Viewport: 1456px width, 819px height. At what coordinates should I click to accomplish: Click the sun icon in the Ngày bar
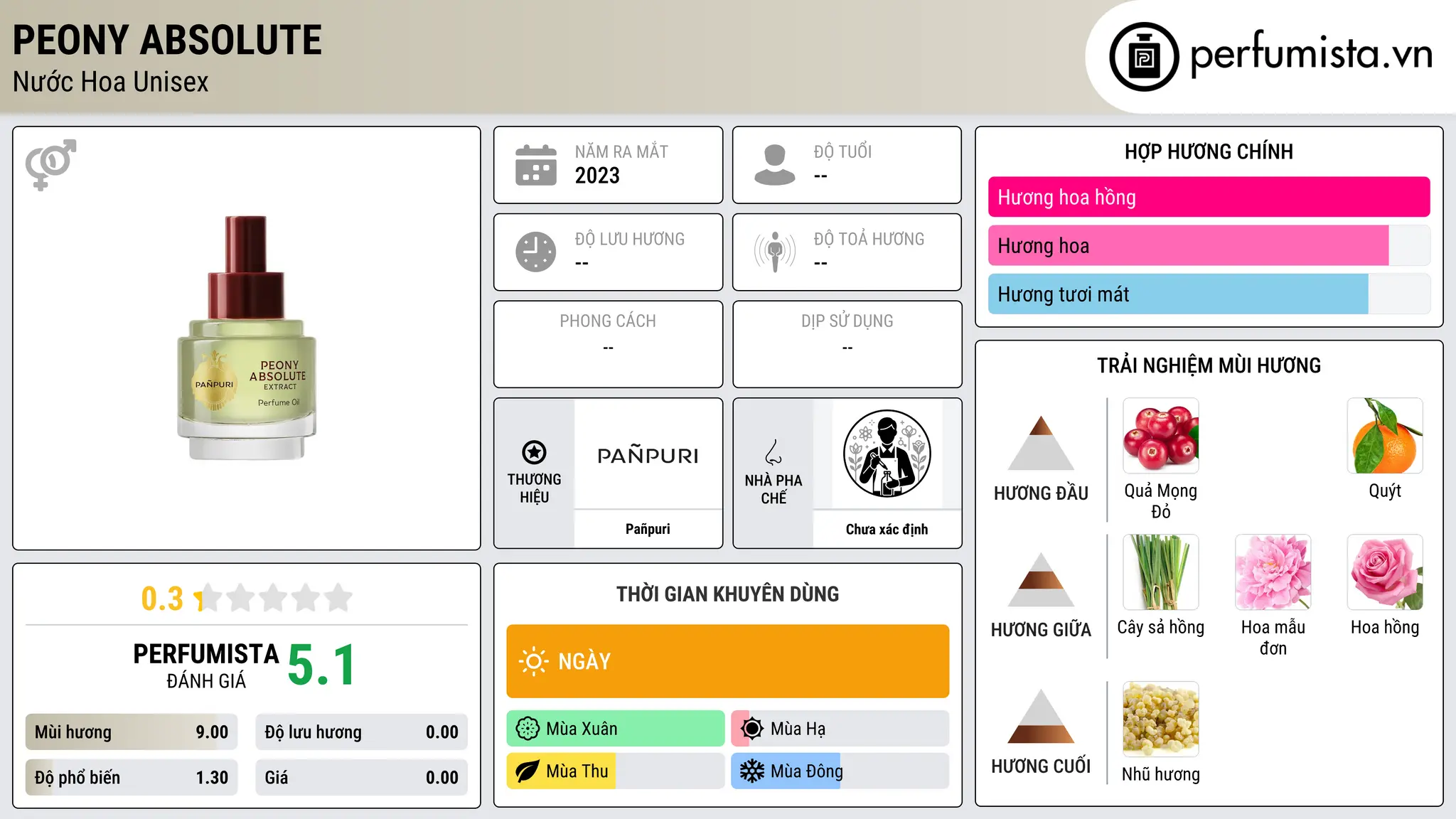(x=533, y=661)
